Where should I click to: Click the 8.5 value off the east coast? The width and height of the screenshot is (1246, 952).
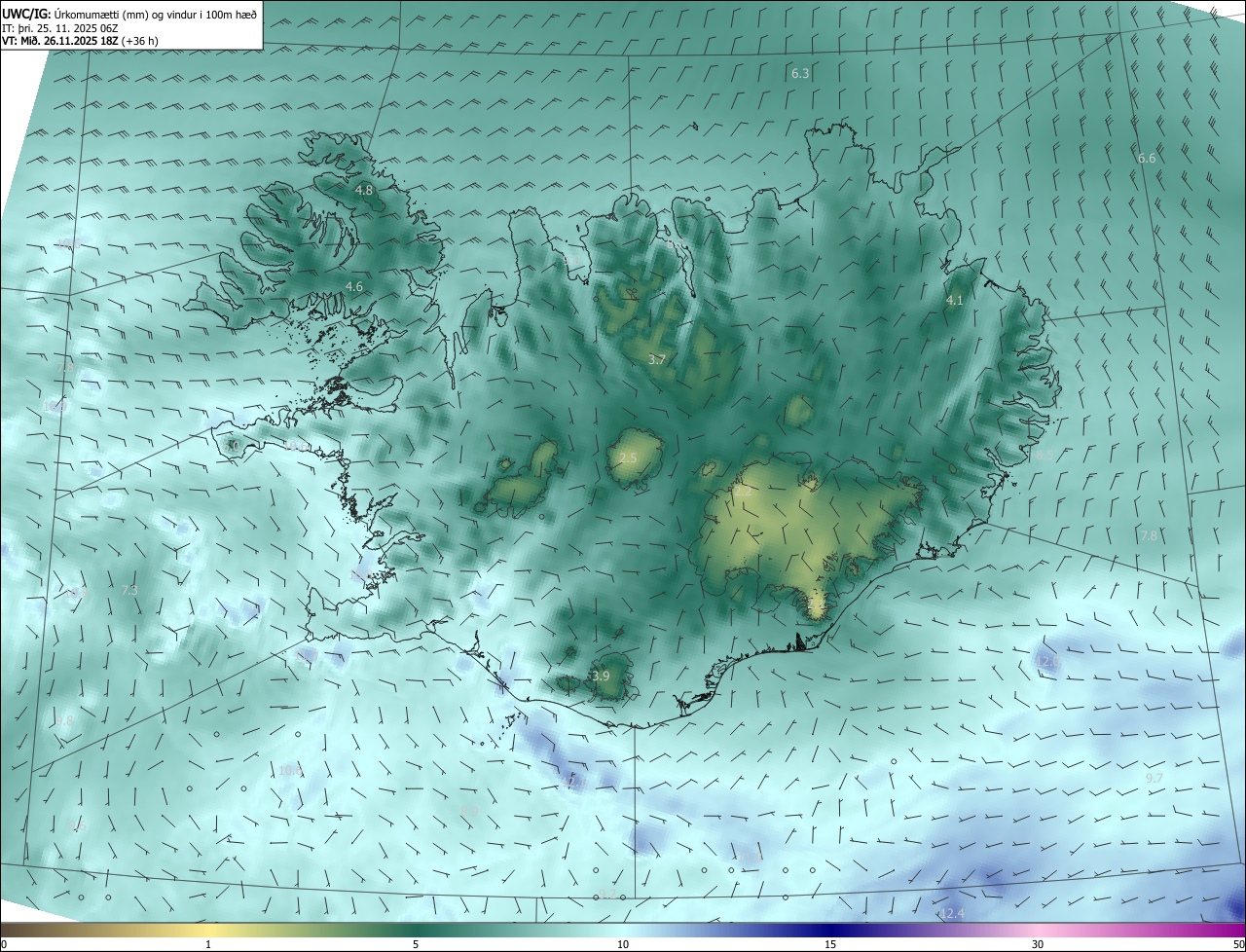(1044, 455)
